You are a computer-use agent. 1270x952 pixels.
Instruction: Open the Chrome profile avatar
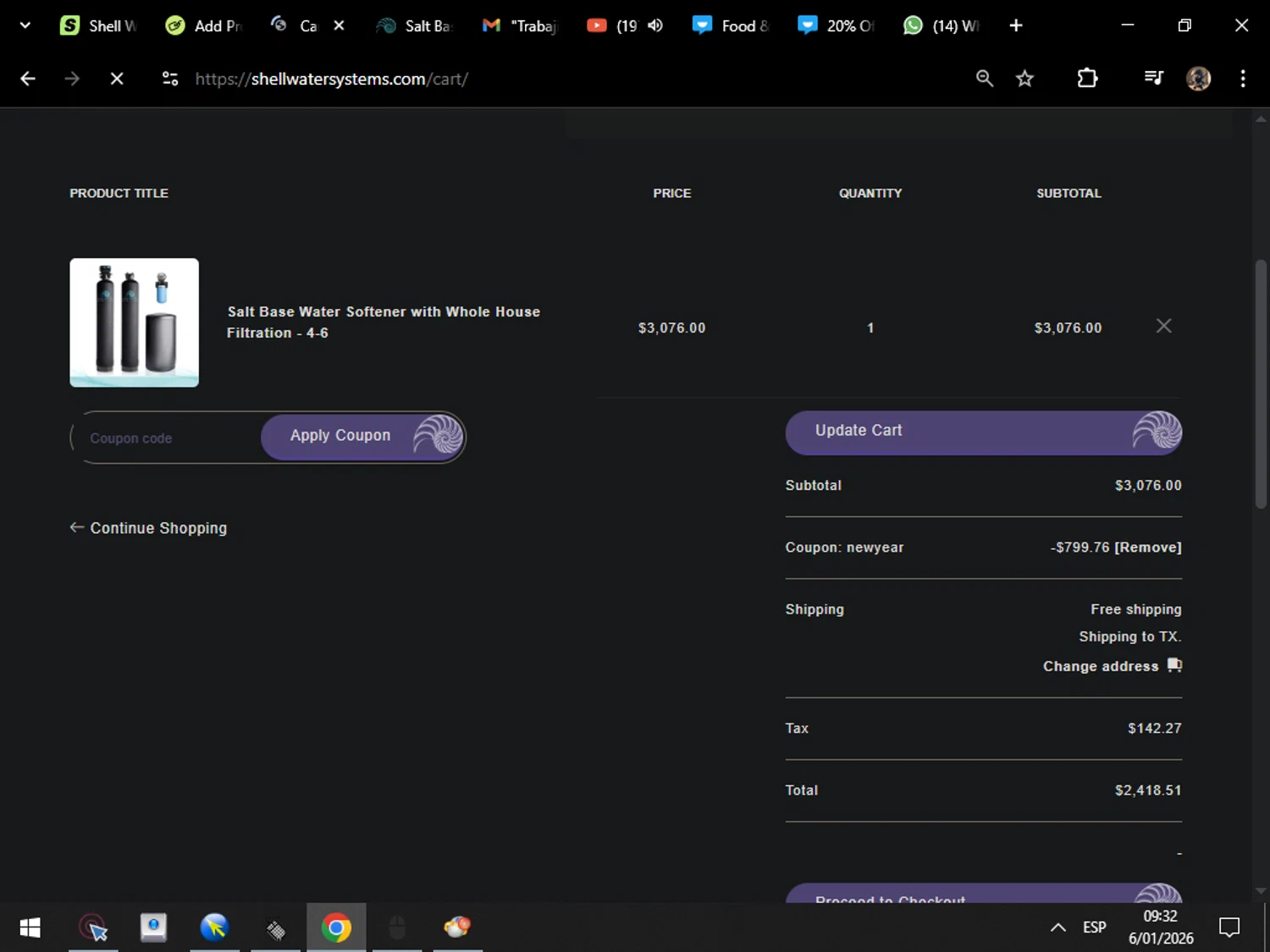1198,79
